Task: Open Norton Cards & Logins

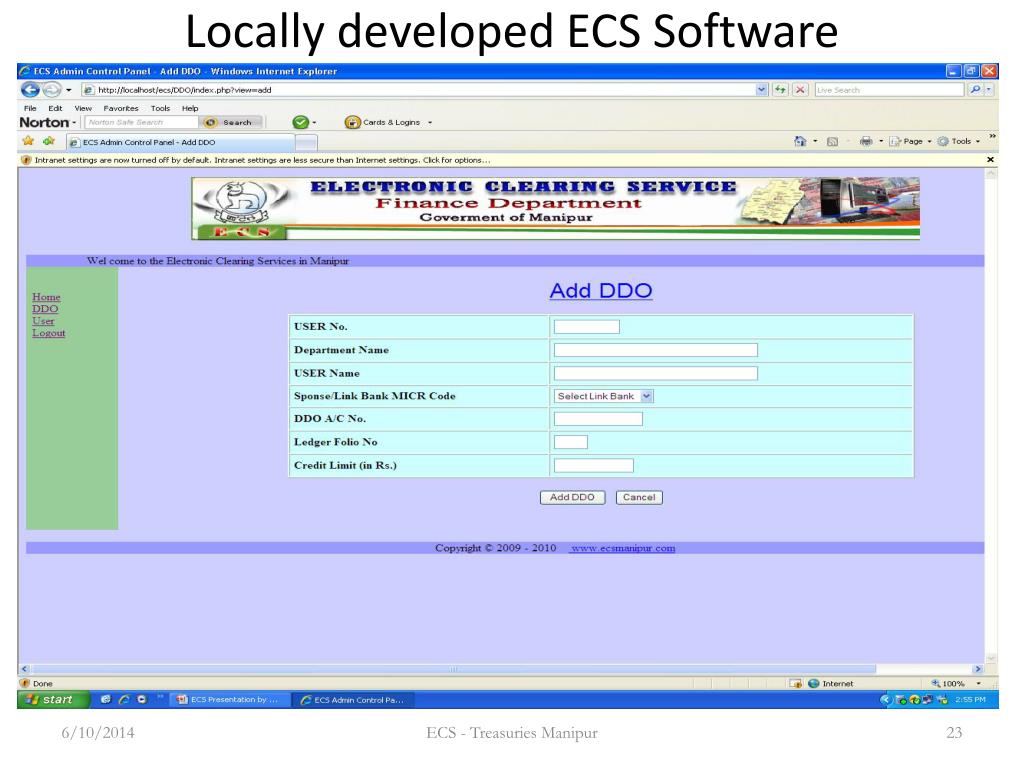Action: tap(382, 122)
